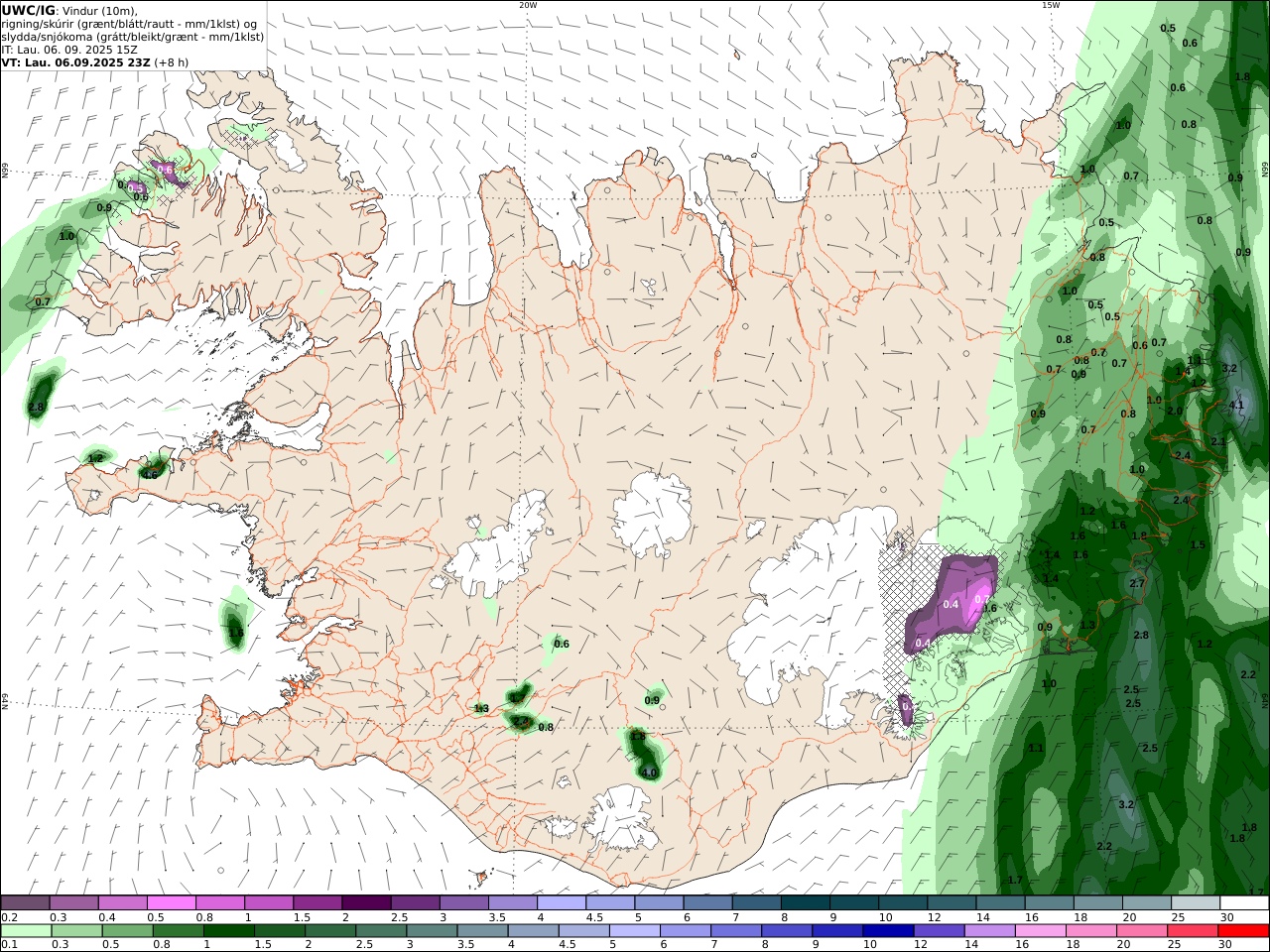The height and width of the screenshot is (952, 1270).
Task: Click the pale grey 25 swatch in upper legend
Action: click(x=1196, y=902)
